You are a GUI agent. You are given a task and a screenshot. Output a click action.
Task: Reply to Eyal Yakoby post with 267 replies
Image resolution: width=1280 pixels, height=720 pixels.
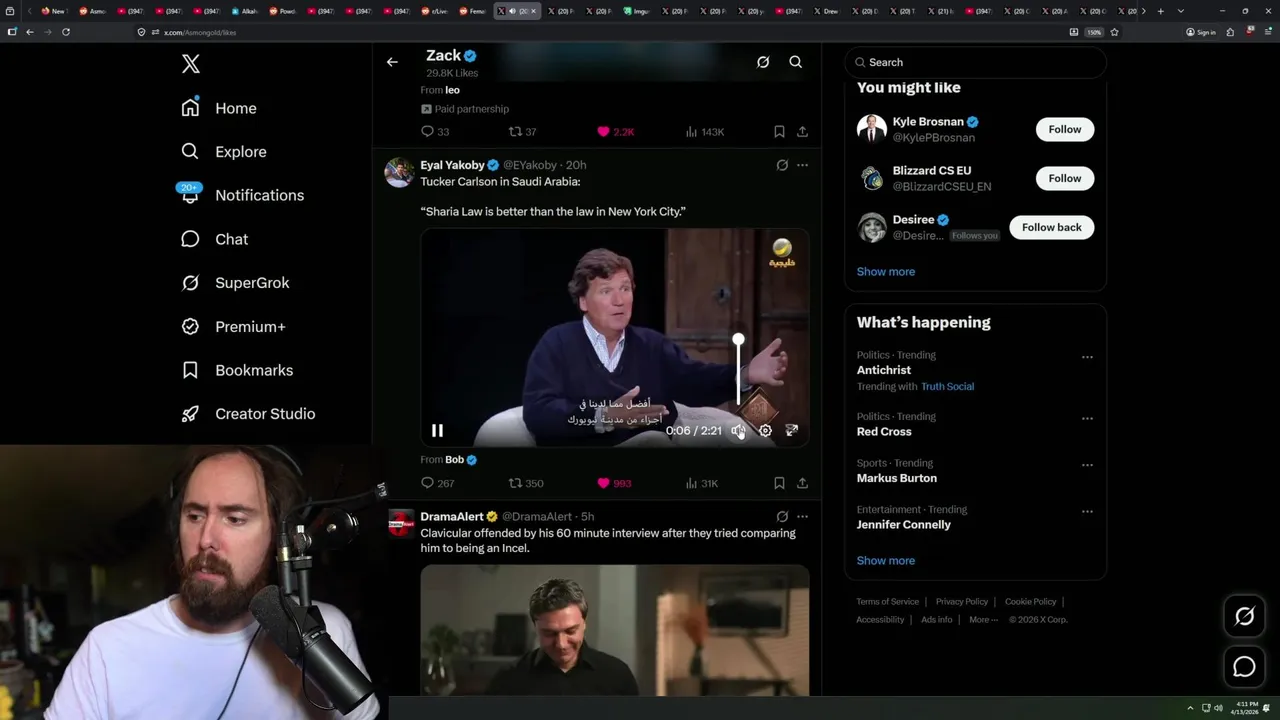point(438,483)
